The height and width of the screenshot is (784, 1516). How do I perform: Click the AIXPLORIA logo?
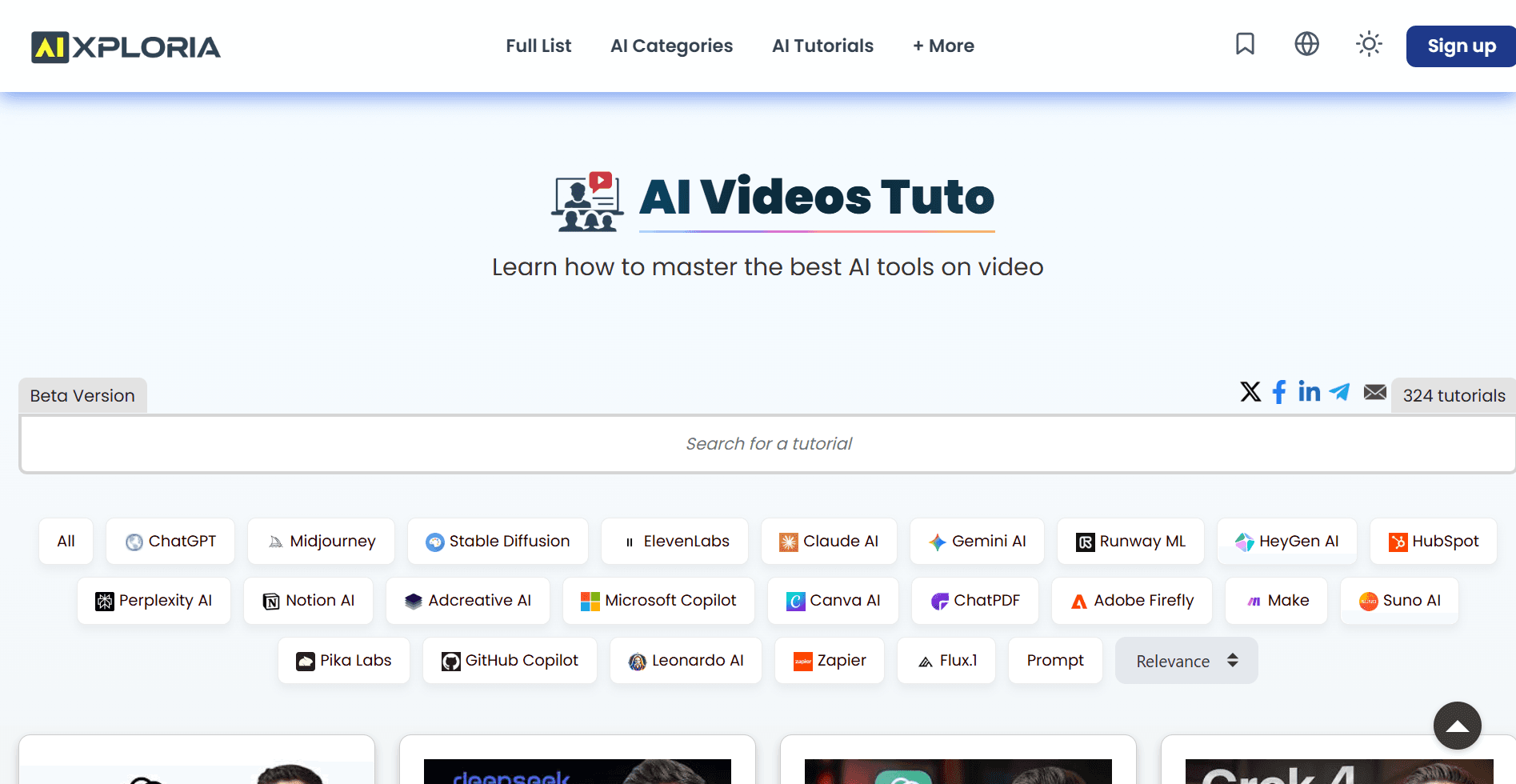click(125, 46)
